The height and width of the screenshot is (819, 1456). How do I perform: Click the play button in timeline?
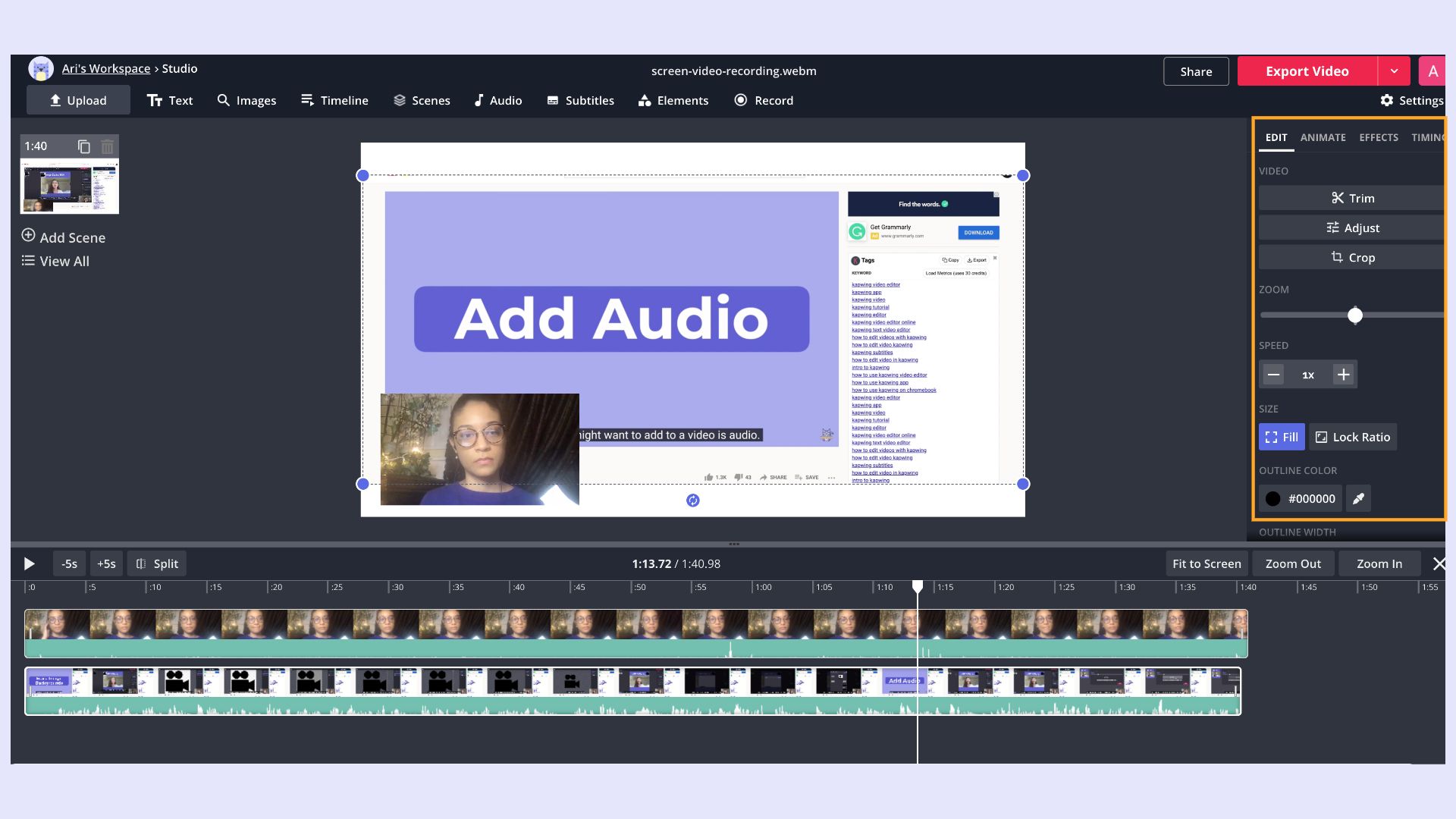[x=29, y=563]
